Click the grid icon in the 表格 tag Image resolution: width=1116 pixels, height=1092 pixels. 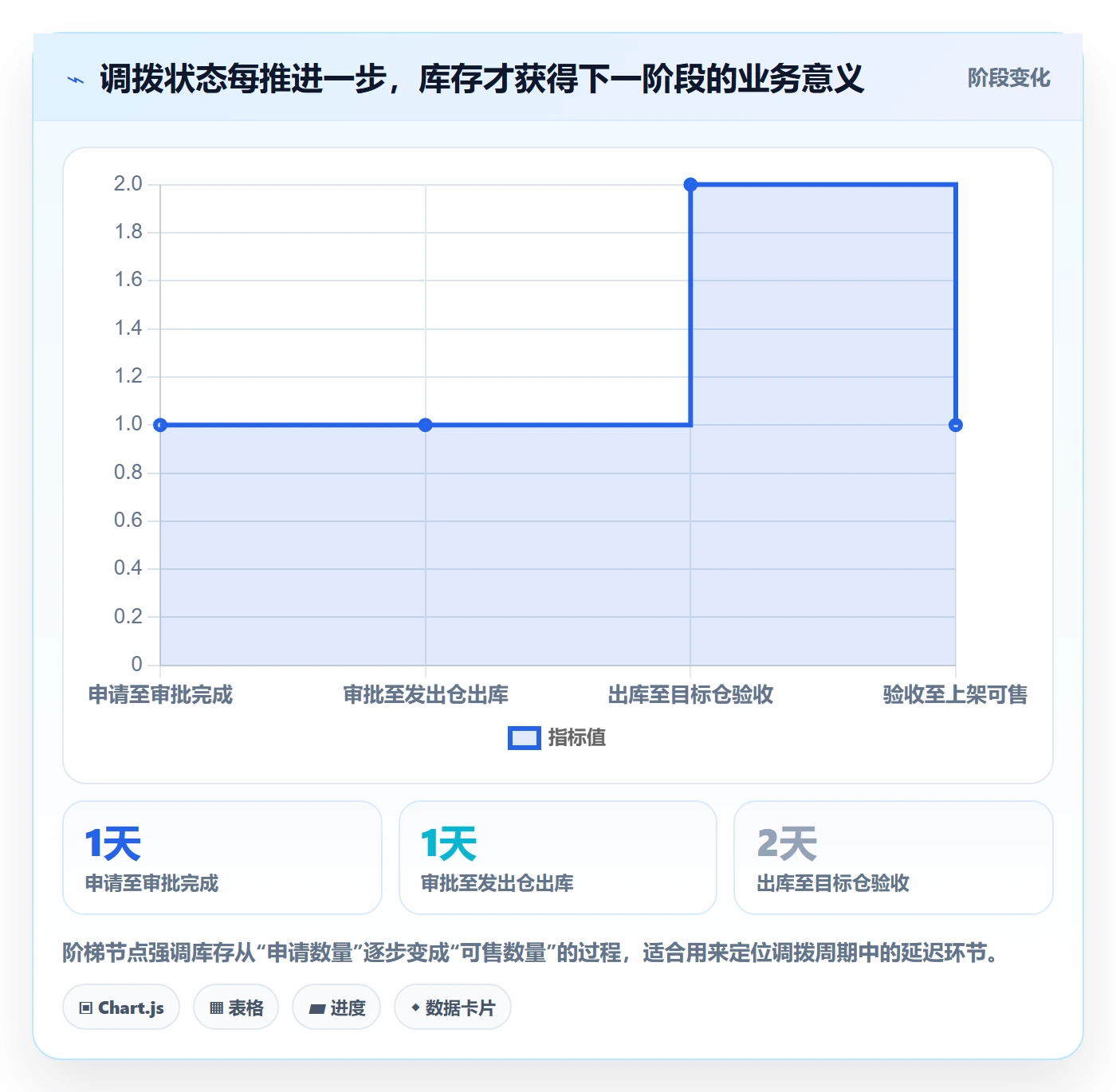(216, 1008)
